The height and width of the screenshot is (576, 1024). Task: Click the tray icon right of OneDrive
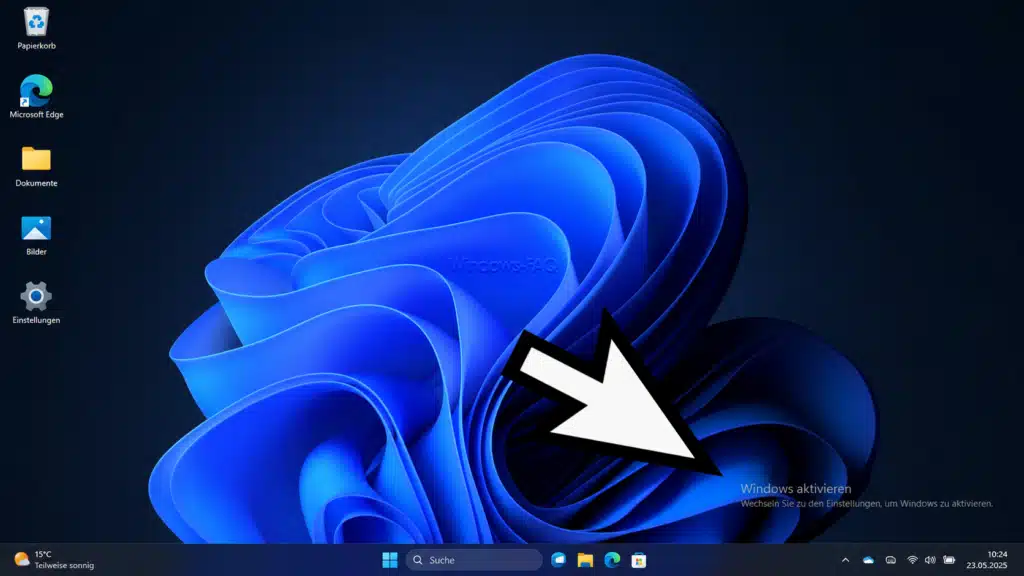point(890,560)
